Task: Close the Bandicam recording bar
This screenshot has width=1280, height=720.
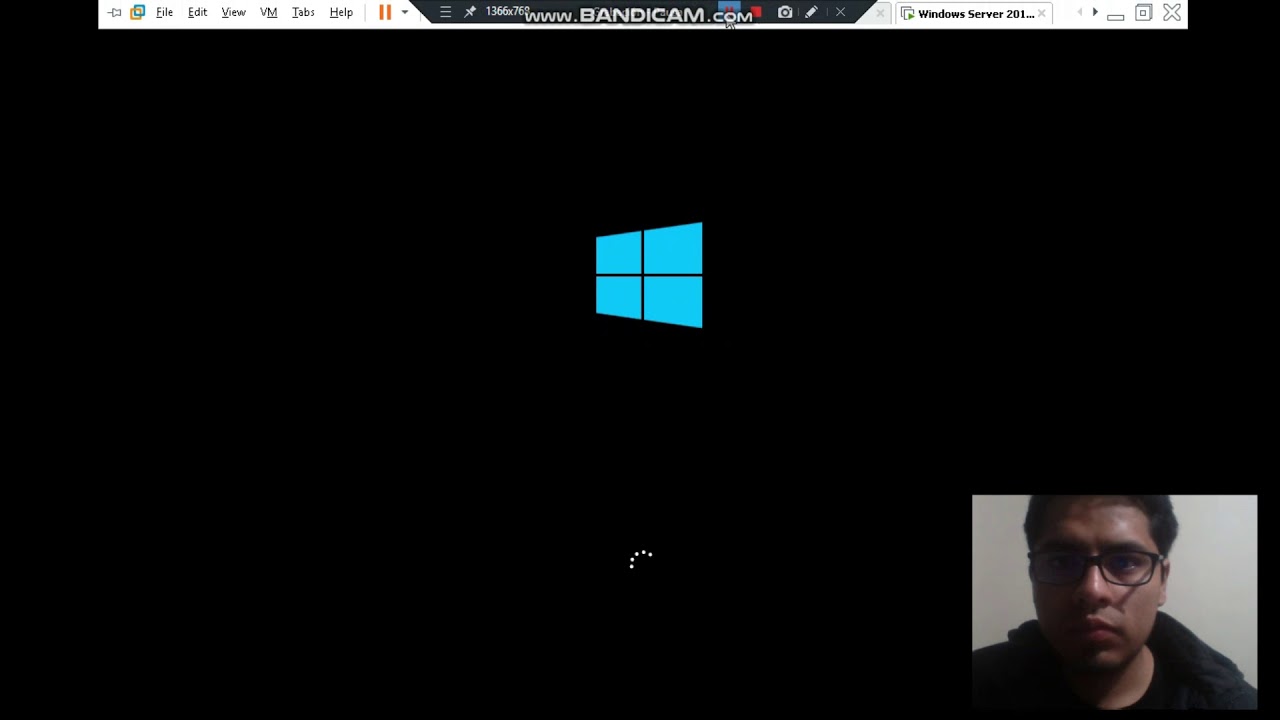Action: pos(840,12)
